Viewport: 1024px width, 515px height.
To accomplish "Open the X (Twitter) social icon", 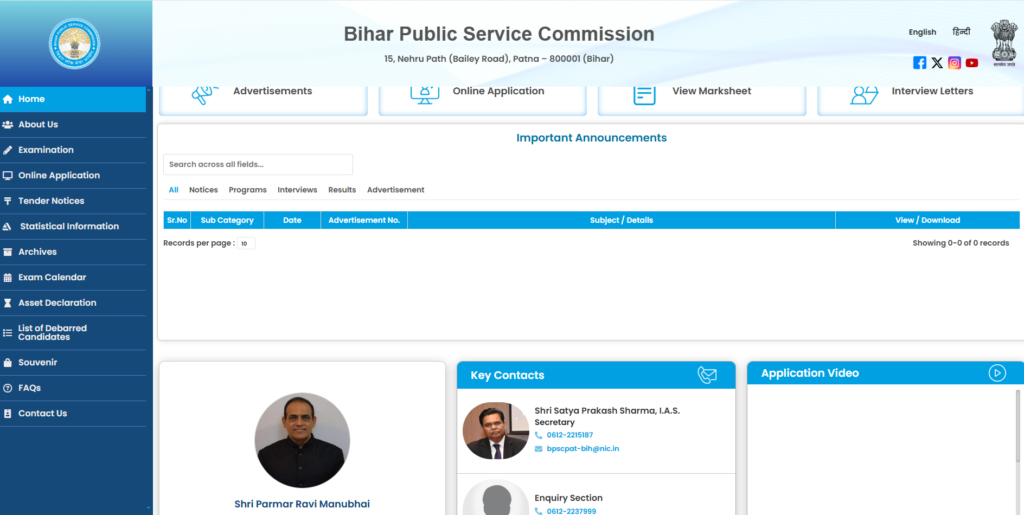I will [937, 63].
